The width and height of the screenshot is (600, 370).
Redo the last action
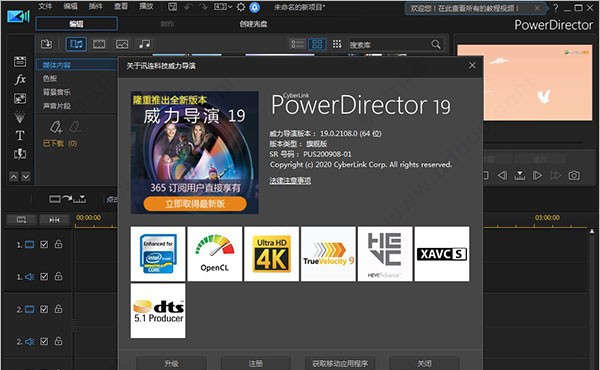(x=203, y=7)
